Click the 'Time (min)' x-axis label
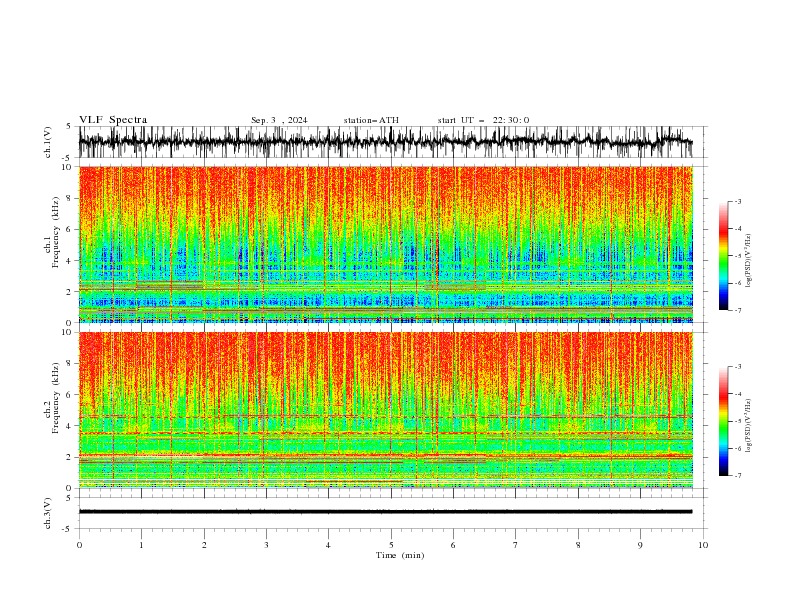The height and width of the screenshot is (612, 792). (400, 555)
